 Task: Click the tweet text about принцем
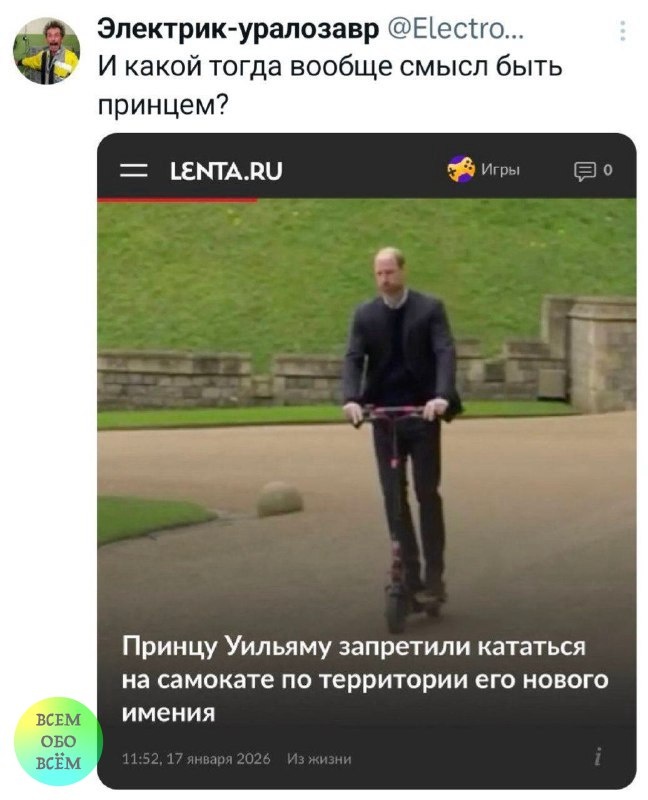[x=330, y=86]
